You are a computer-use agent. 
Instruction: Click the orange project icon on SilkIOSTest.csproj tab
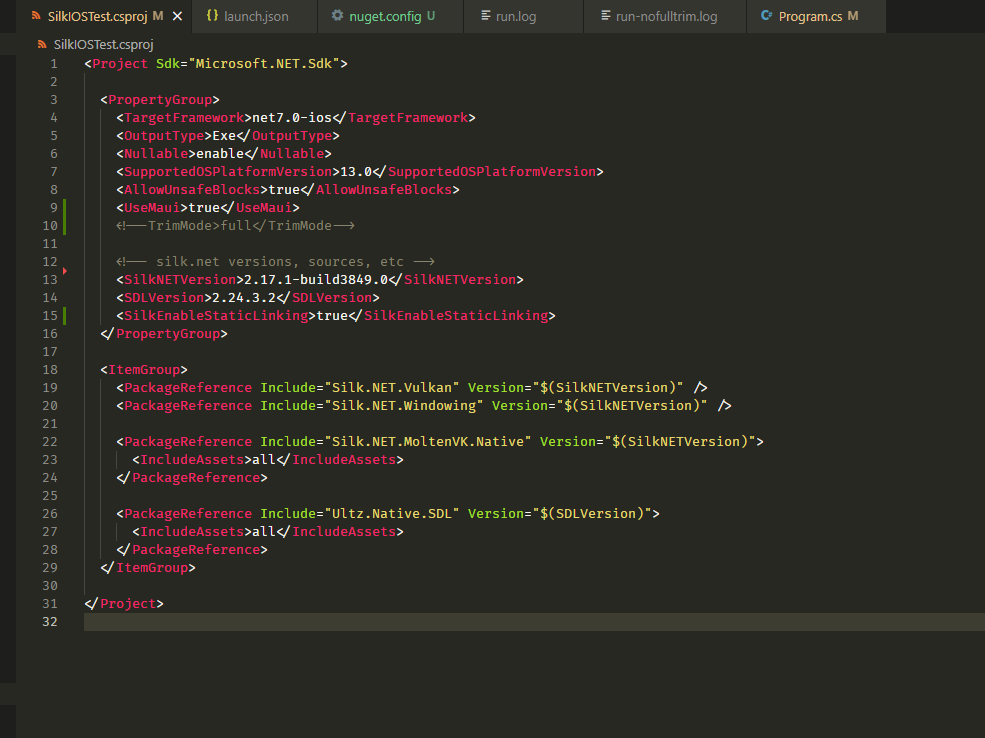click(x=36, y=16)
